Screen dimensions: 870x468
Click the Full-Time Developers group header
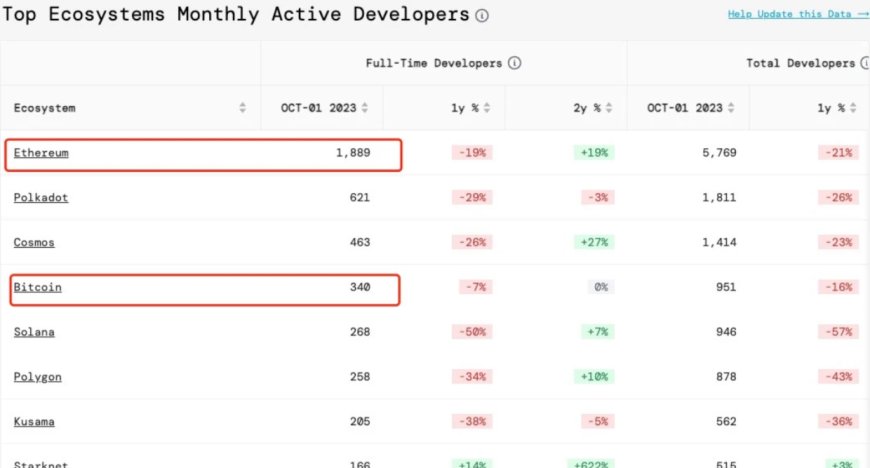(434, 63)
